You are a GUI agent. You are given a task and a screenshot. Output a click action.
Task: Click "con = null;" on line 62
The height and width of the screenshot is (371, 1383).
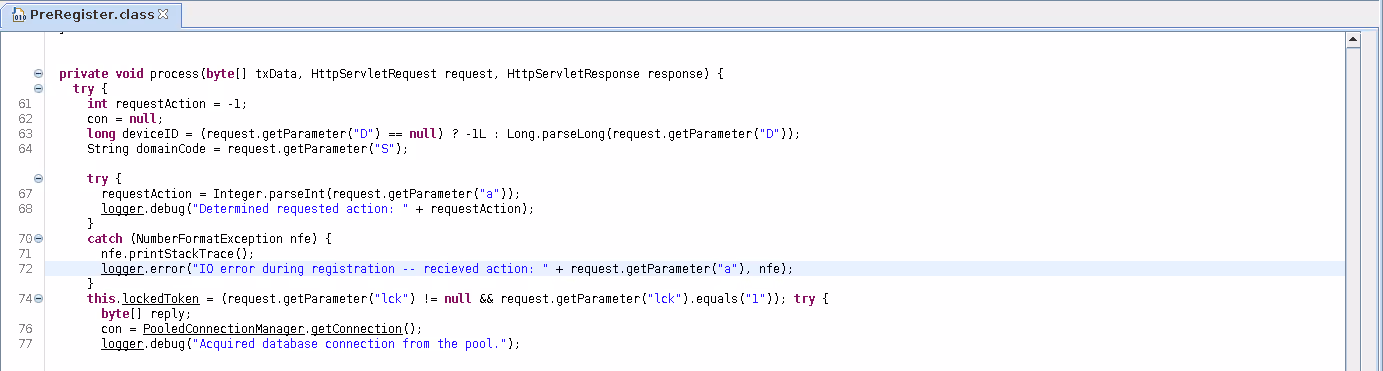click(125, 119)
